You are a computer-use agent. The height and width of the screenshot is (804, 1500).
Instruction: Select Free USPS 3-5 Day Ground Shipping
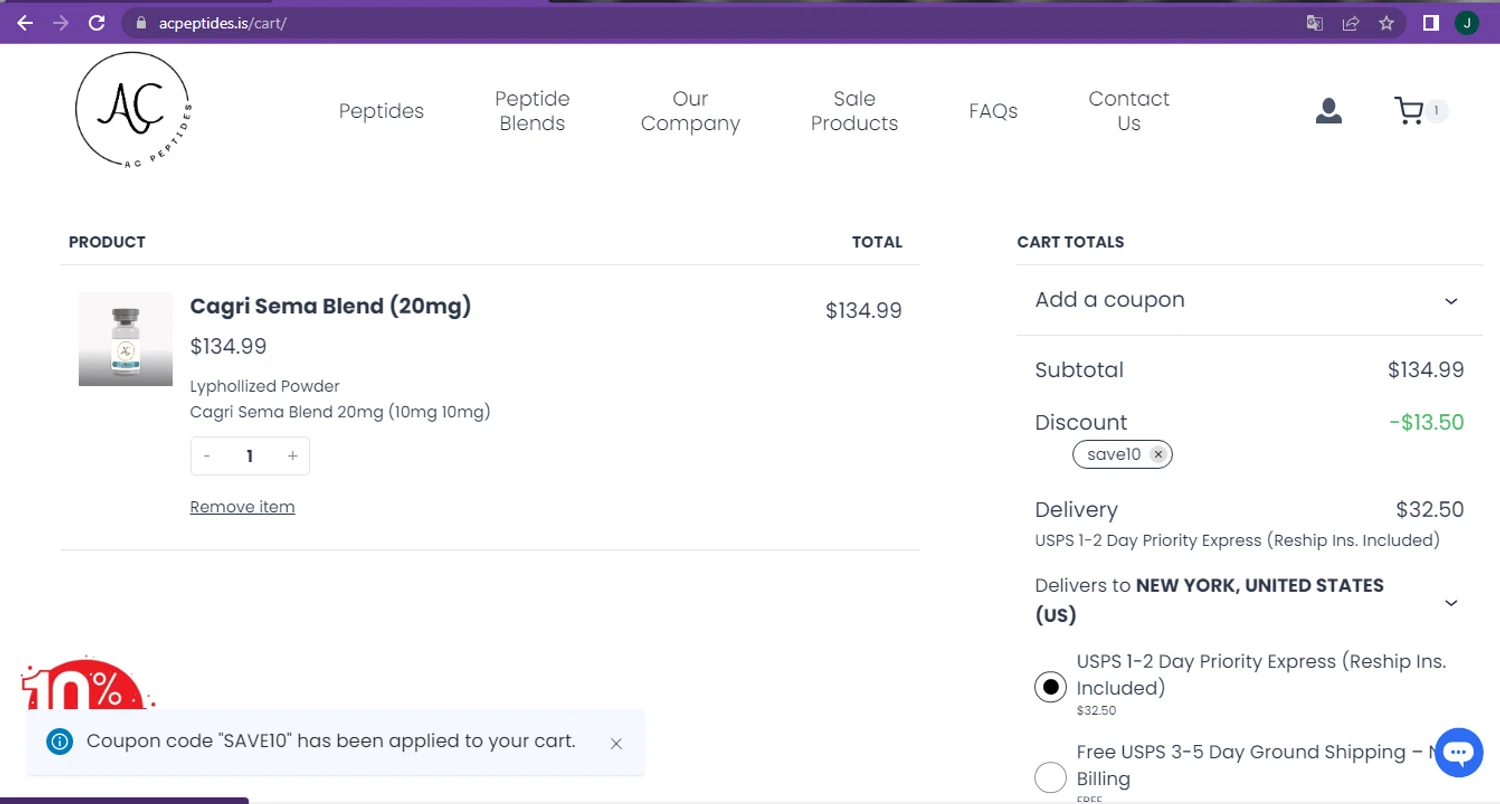click(1050, 777)
